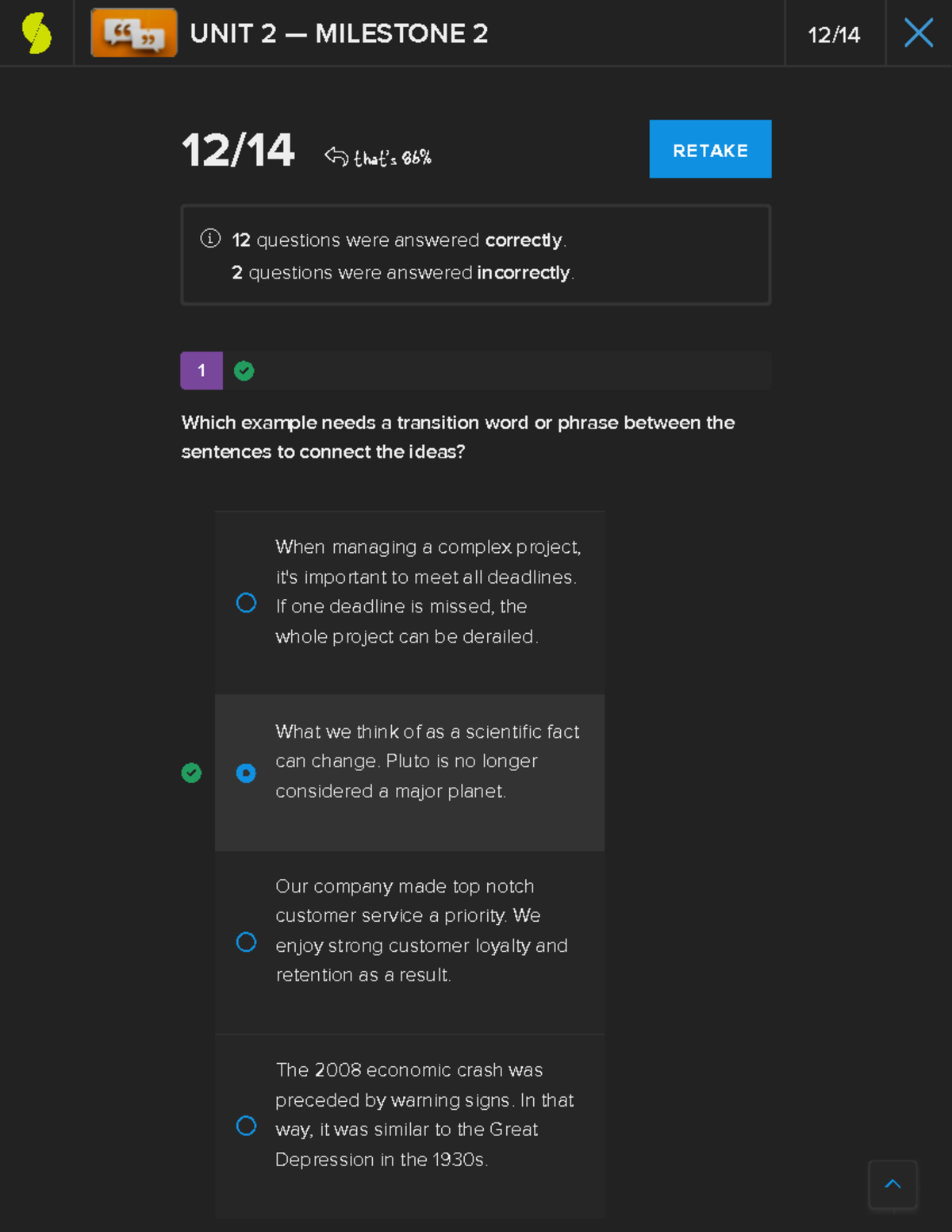Click the scroll-to-top chevron button
The image size is (952, 1232).
click(x=893, y=1184)
